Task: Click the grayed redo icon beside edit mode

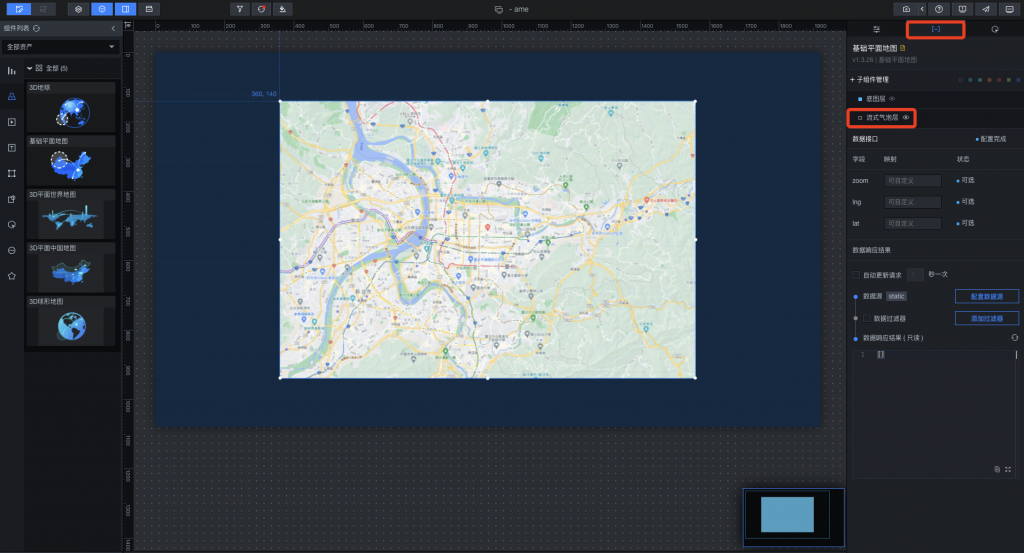Action: tap(43, 9)
